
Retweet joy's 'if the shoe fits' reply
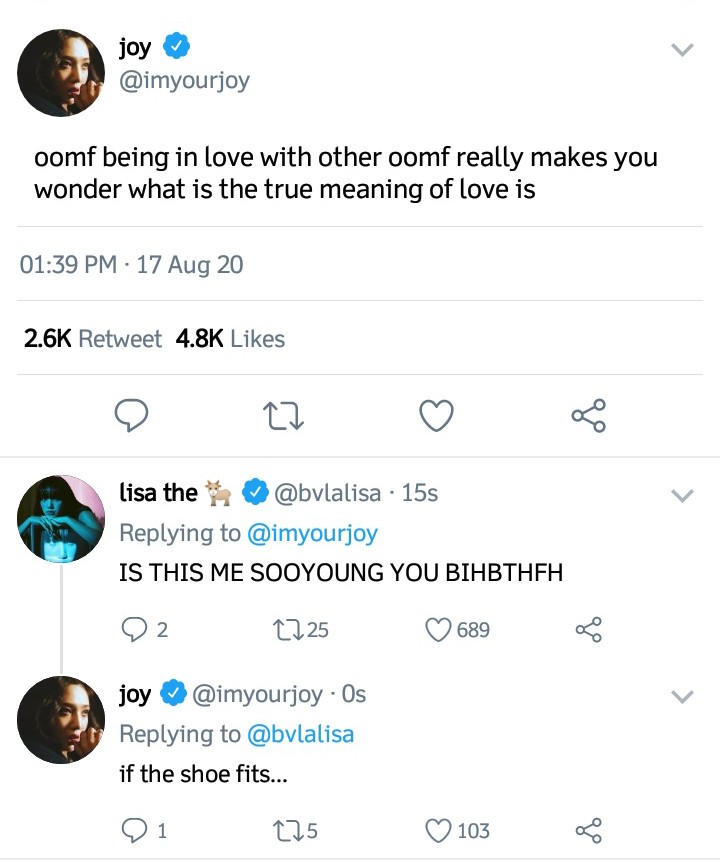click(285, 830)
